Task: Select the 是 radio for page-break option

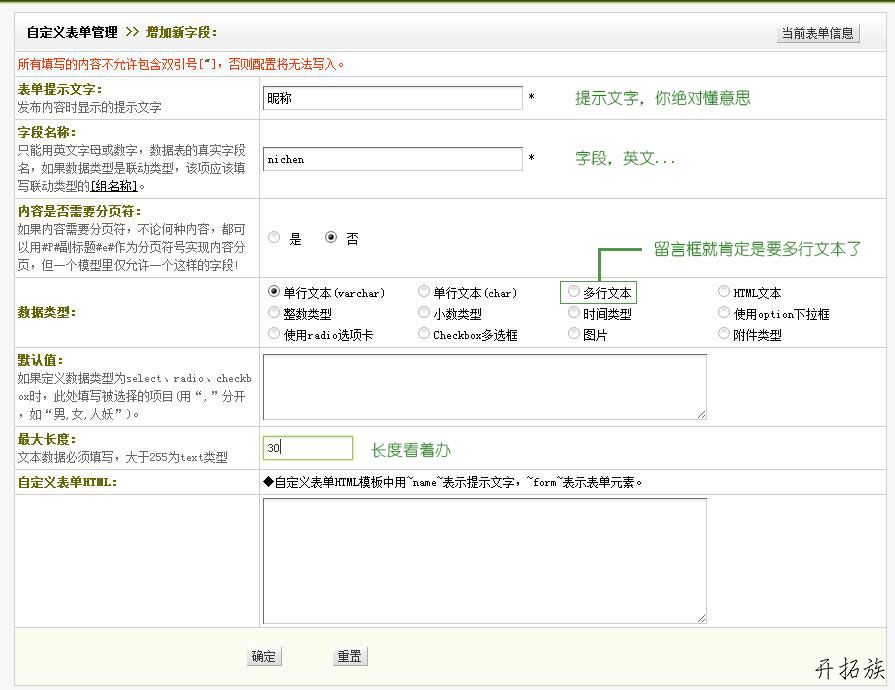Action: pyautogui.click(x=274, y=237)
